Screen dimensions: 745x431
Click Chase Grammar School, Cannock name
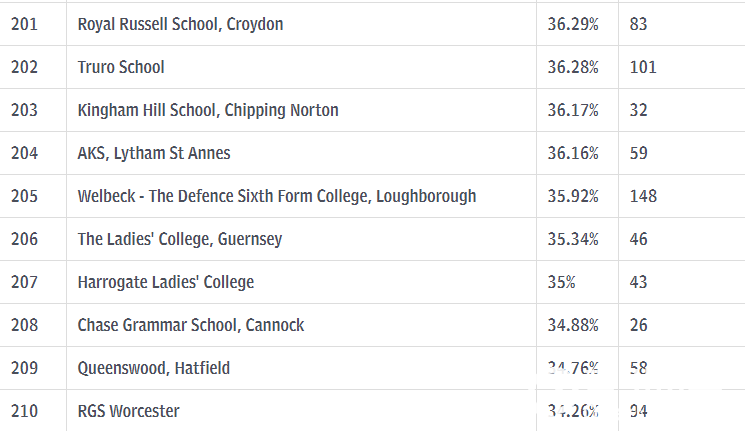191,325
